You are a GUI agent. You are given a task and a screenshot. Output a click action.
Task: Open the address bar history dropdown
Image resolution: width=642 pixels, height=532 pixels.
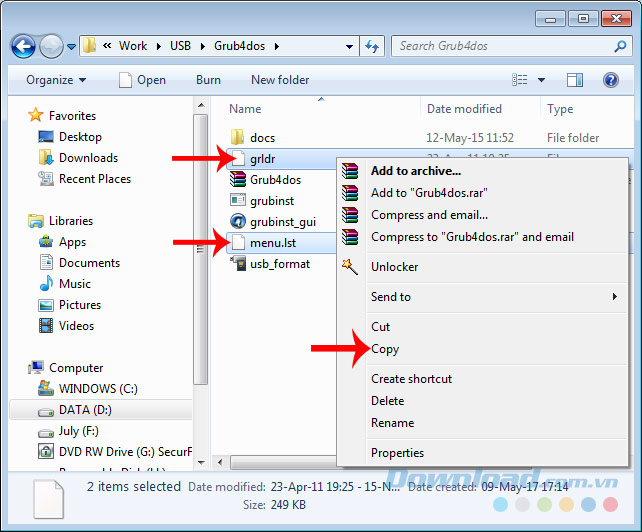point(349,46)
